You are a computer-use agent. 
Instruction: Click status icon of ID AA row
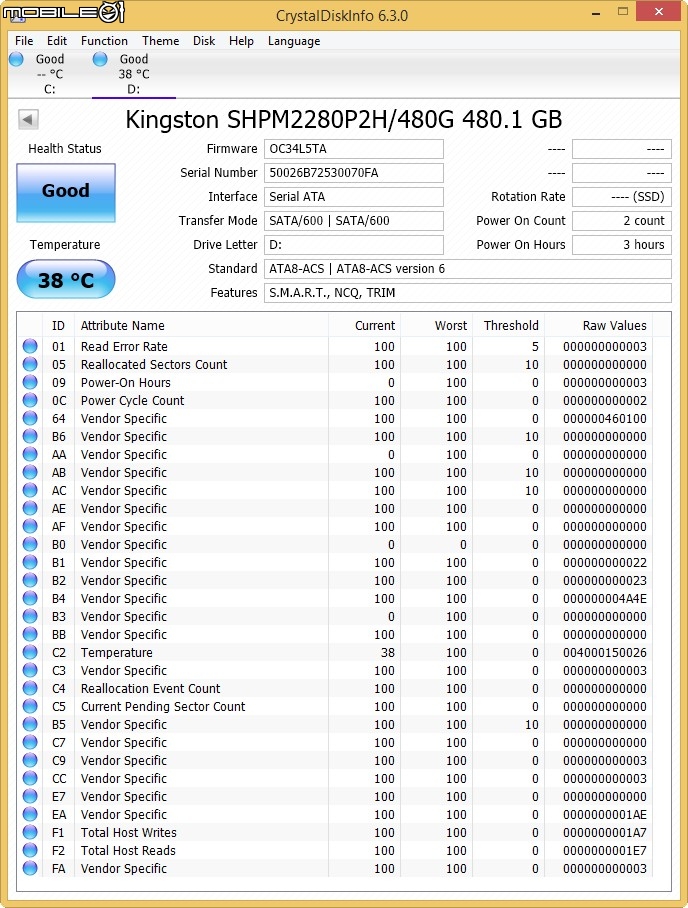30,454
